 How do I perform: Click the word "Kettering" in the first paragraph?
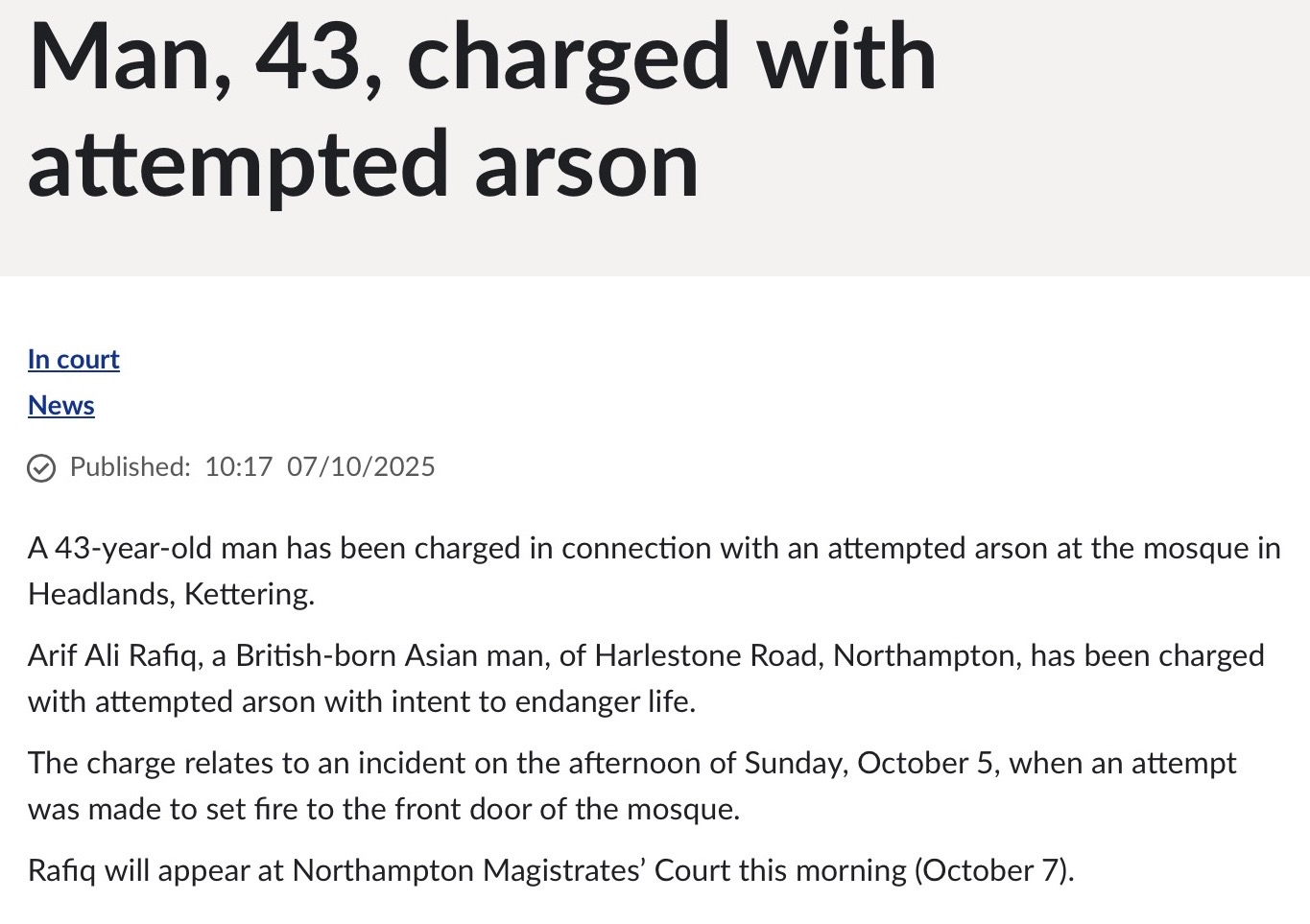click(249, 594)
